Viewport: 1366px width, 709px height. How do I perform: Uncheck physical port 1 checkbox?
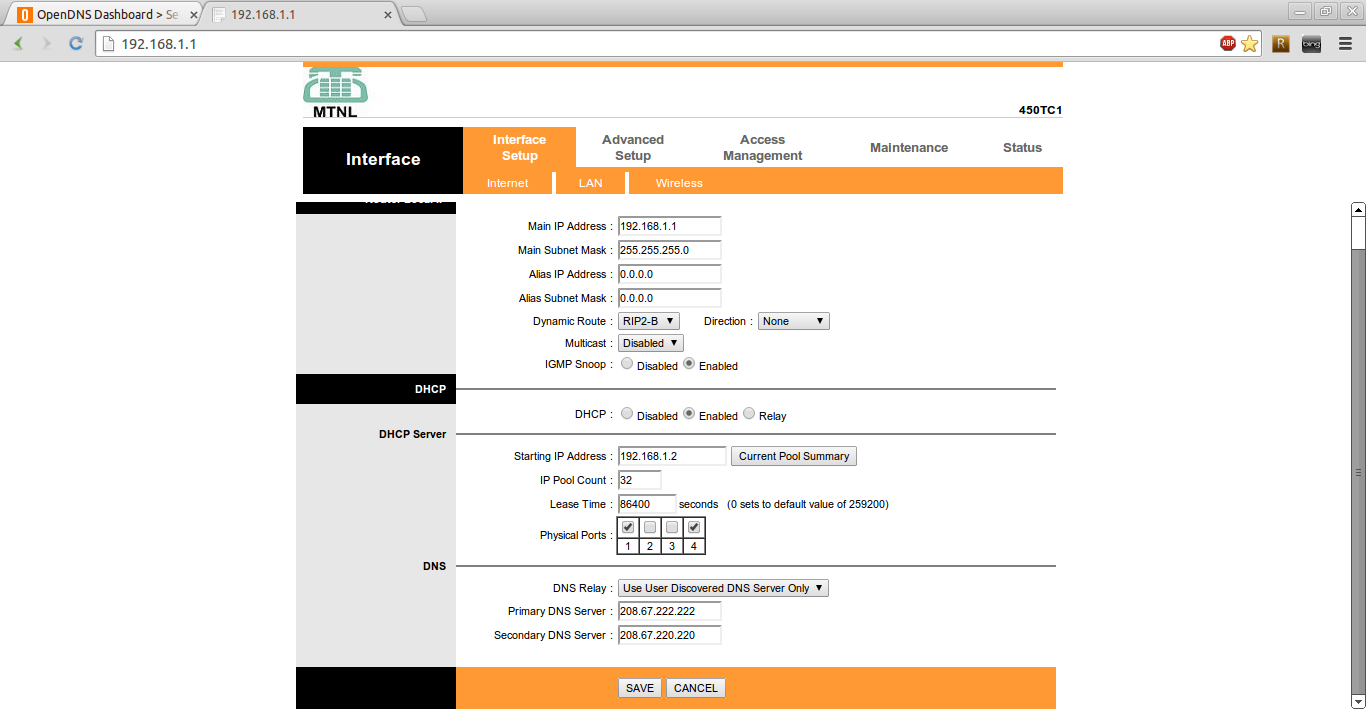pyautogui.click(x=628, y=527)
